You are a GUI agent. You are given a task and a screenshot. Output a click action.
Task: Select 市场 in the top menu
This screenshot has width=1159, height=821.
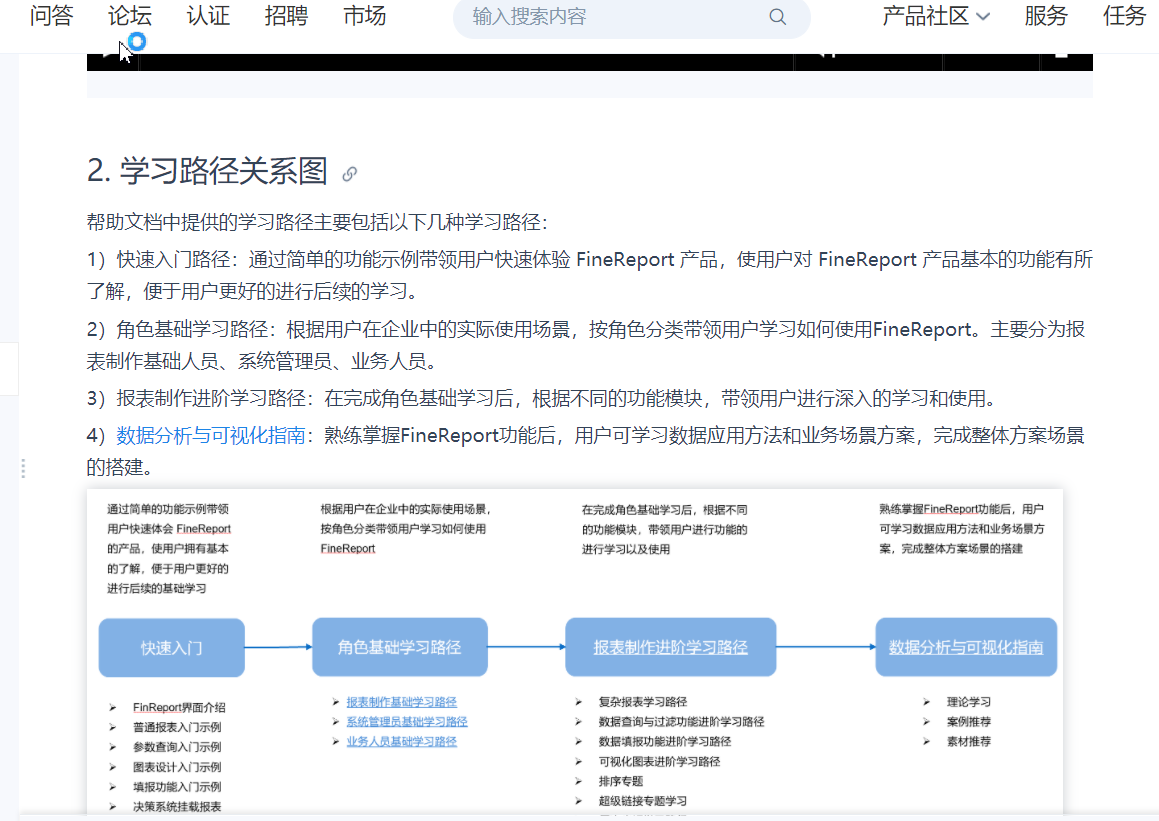tap(365, 16)
